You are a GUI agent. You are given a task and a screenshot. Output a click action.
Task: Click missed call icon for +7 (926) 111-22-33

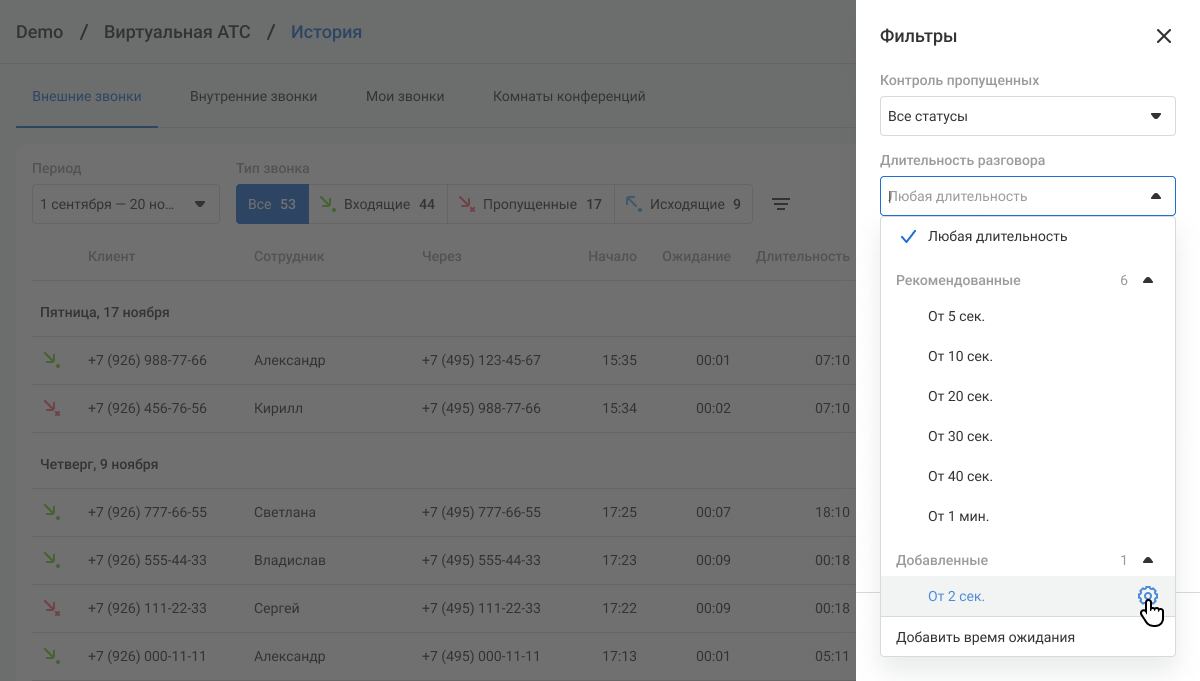[x=50, y=608]
